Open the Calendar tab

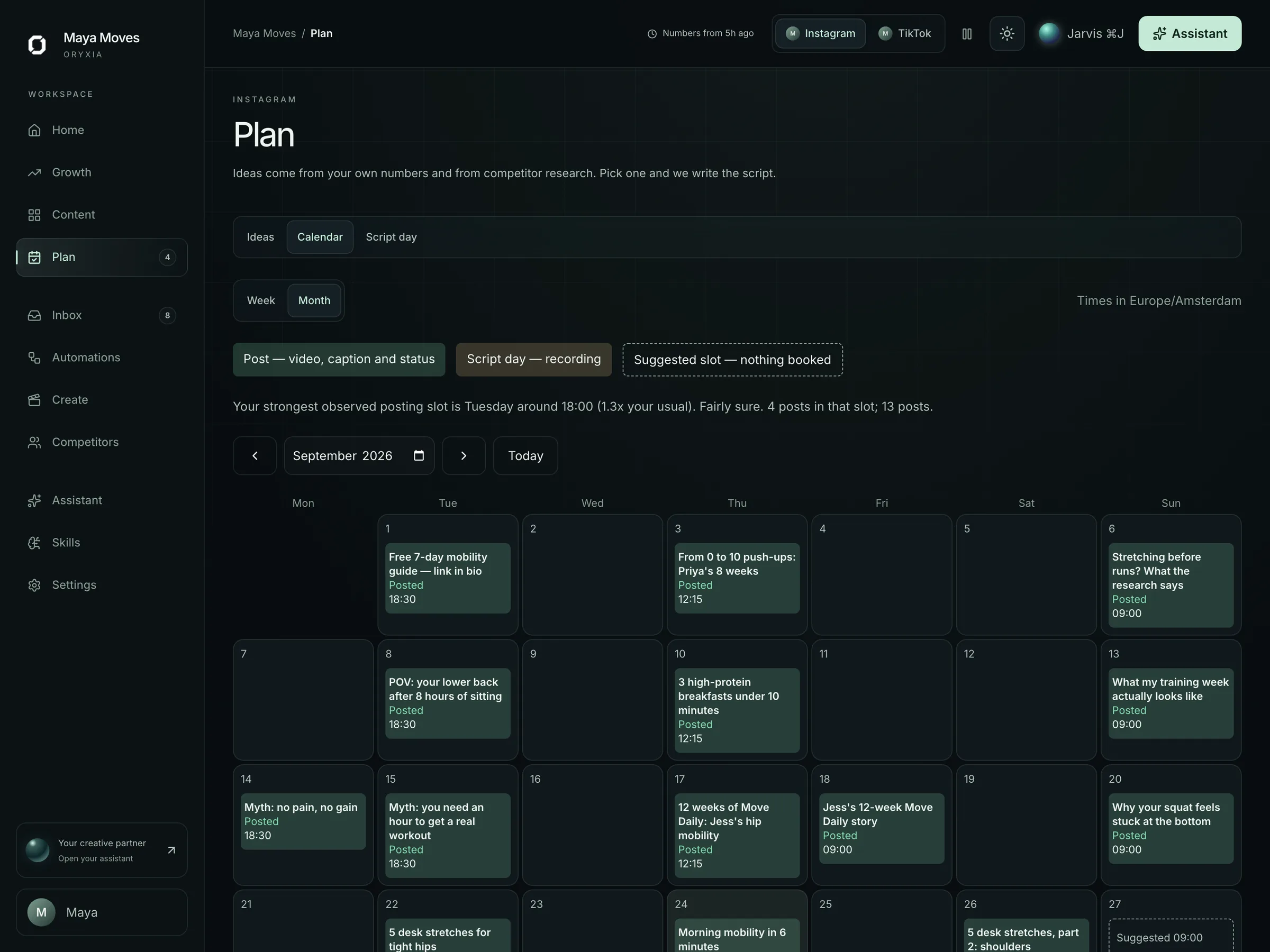coord(320,237)
